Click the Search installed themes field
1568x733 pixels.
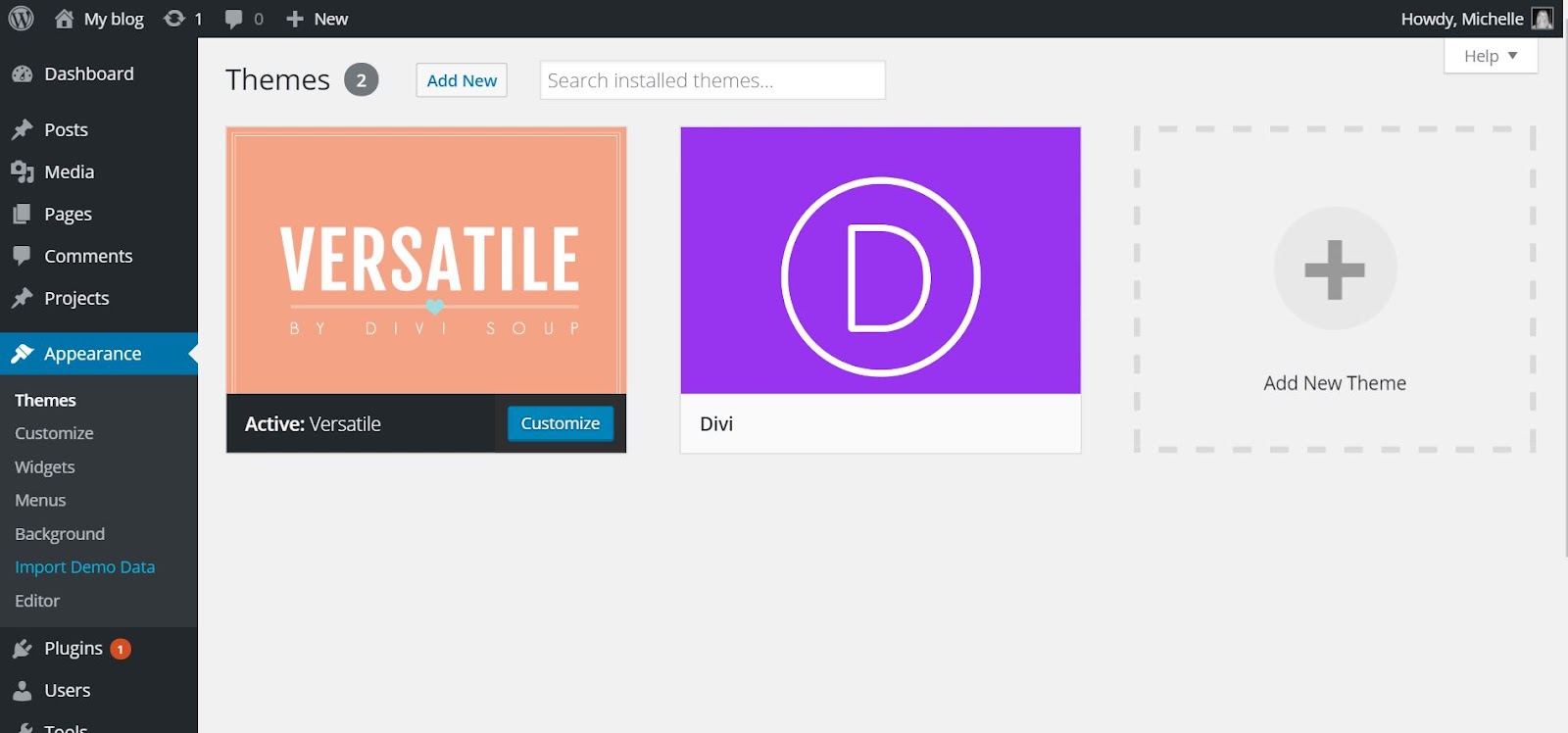[x=712, y=80]
